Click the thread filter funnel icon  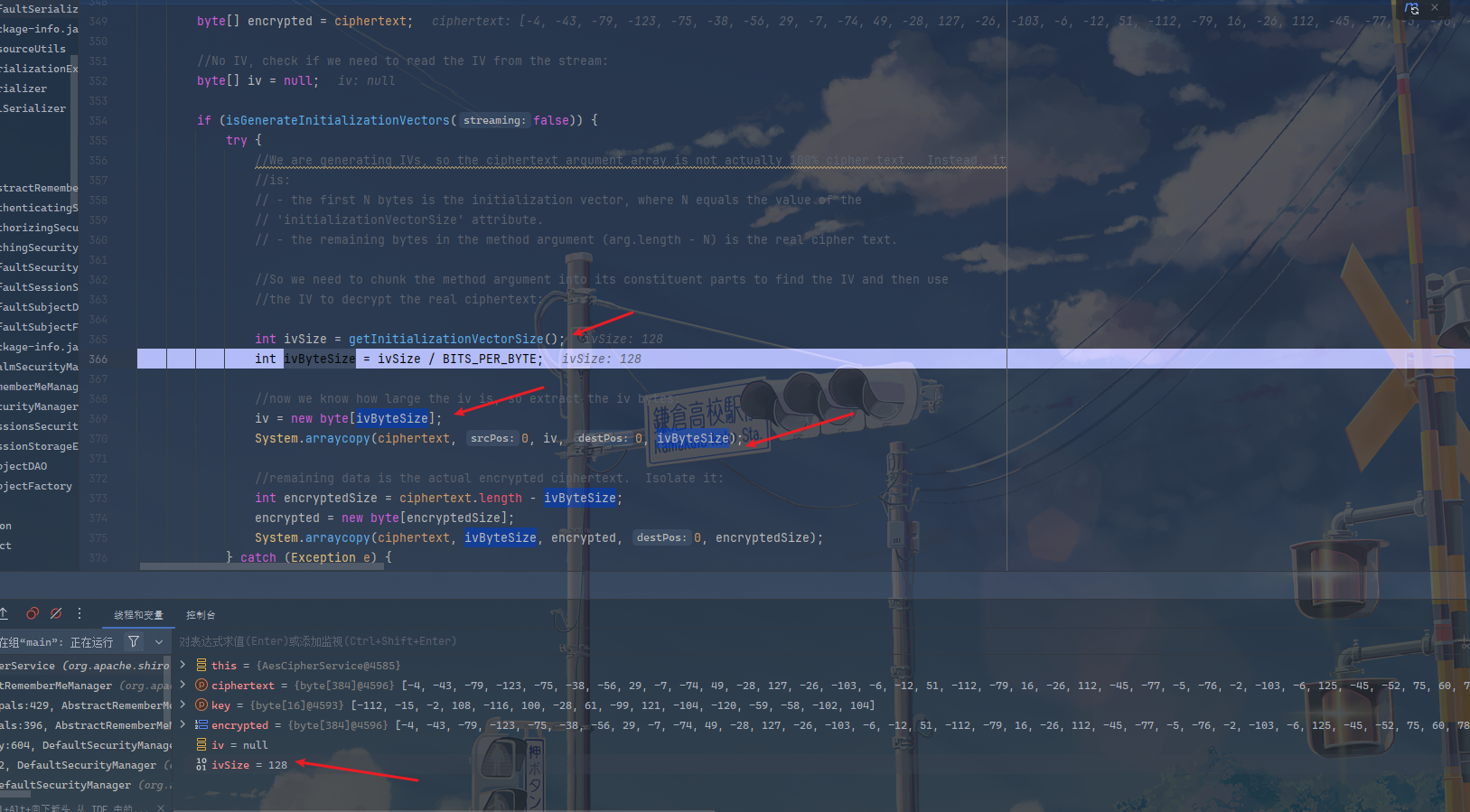click(134, 641)
